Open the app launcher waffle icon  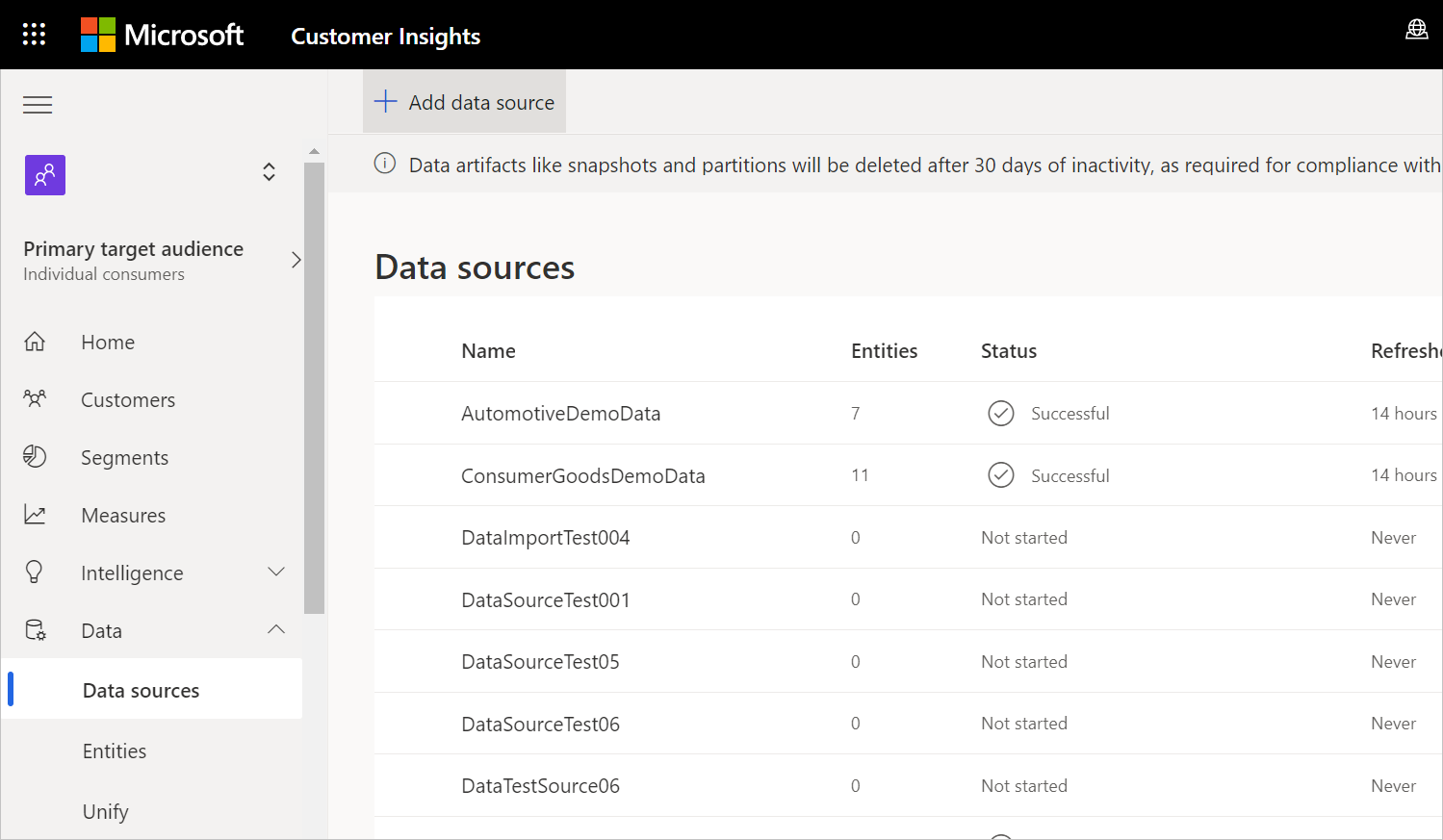[x=34, y=35]
